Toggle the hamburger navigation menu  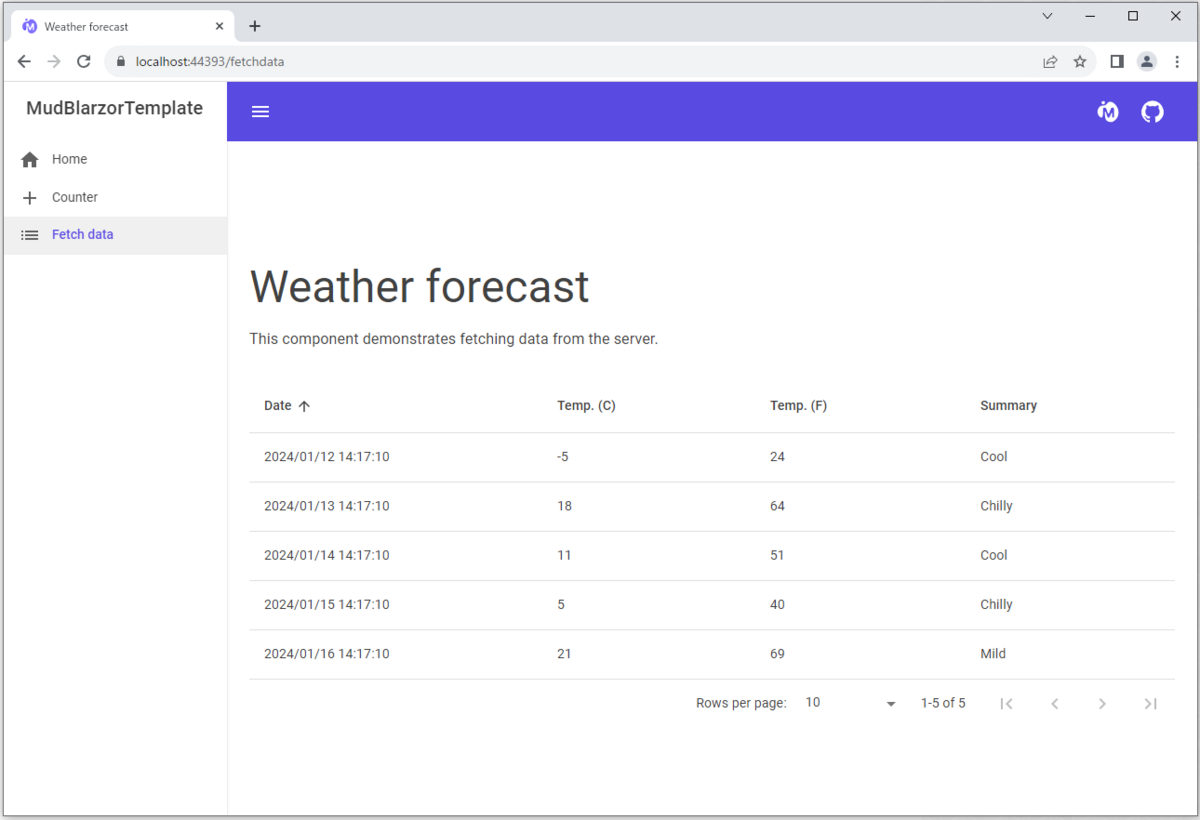(260, 112)
